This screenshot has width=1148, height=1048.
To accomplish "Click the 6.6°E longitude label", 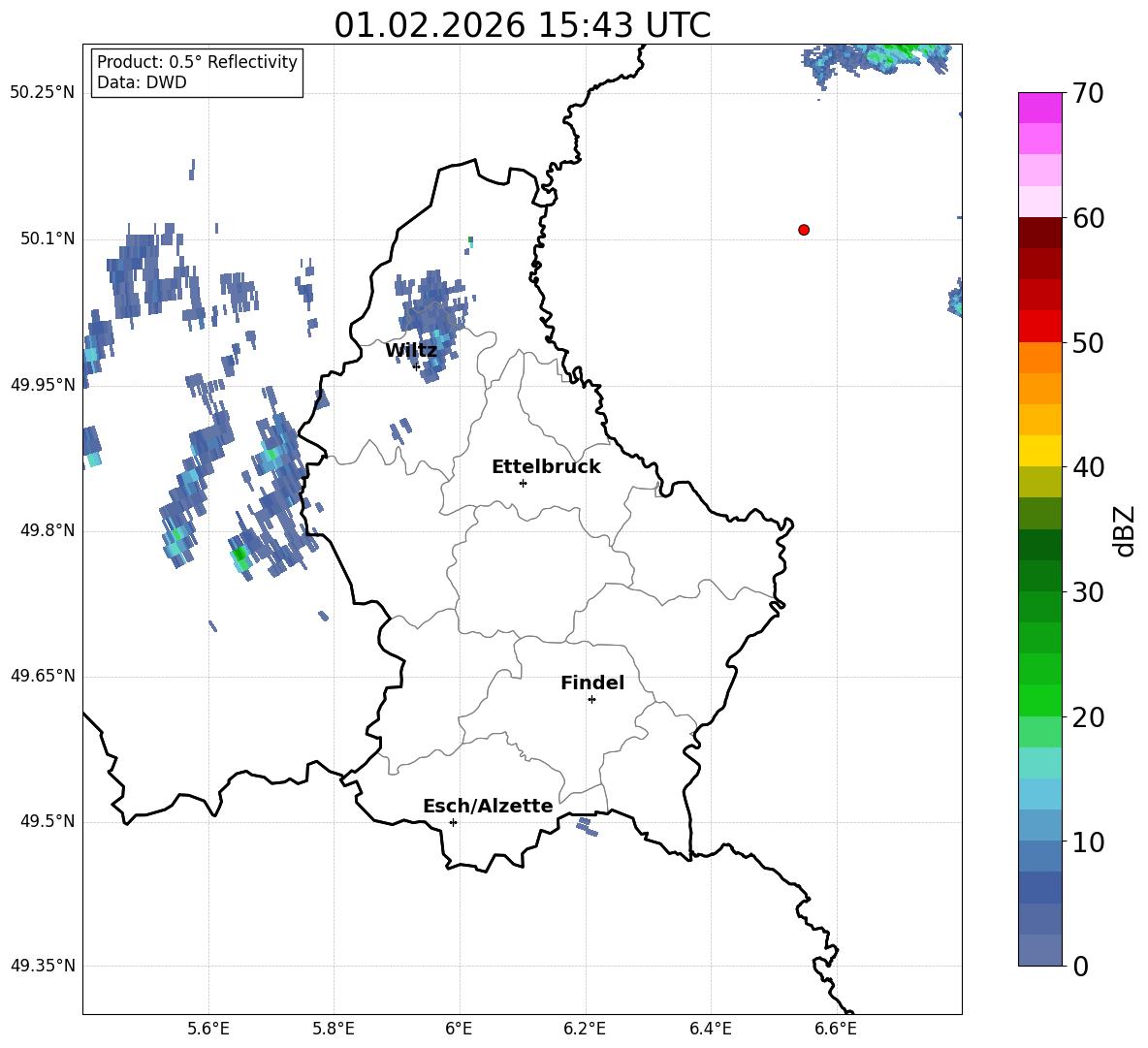I will click(x=836, y=1029).
